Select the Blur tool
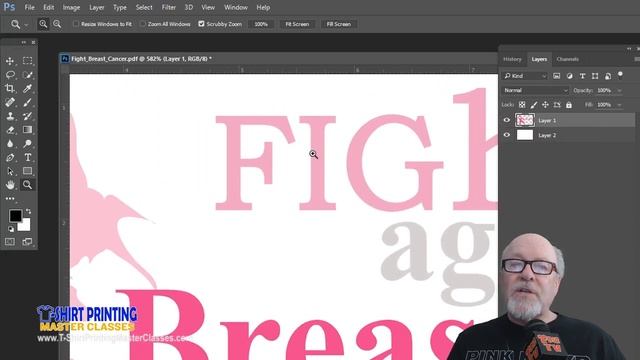The height and width of the screenshot is (360, 640). click(10, 144)
